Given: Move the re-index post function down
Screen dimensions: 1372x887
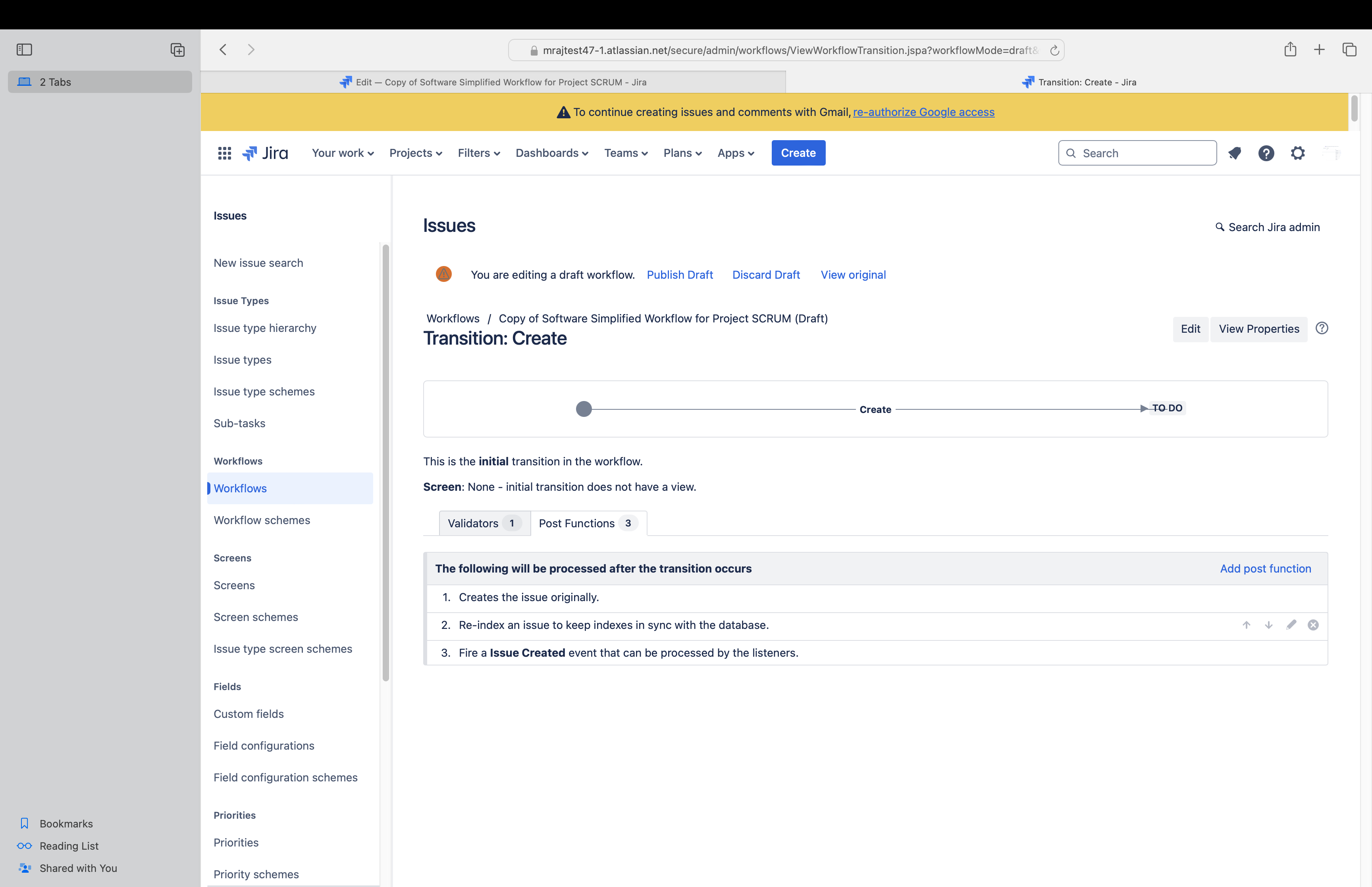Looking at the screenshot, I should point(1268,625).
